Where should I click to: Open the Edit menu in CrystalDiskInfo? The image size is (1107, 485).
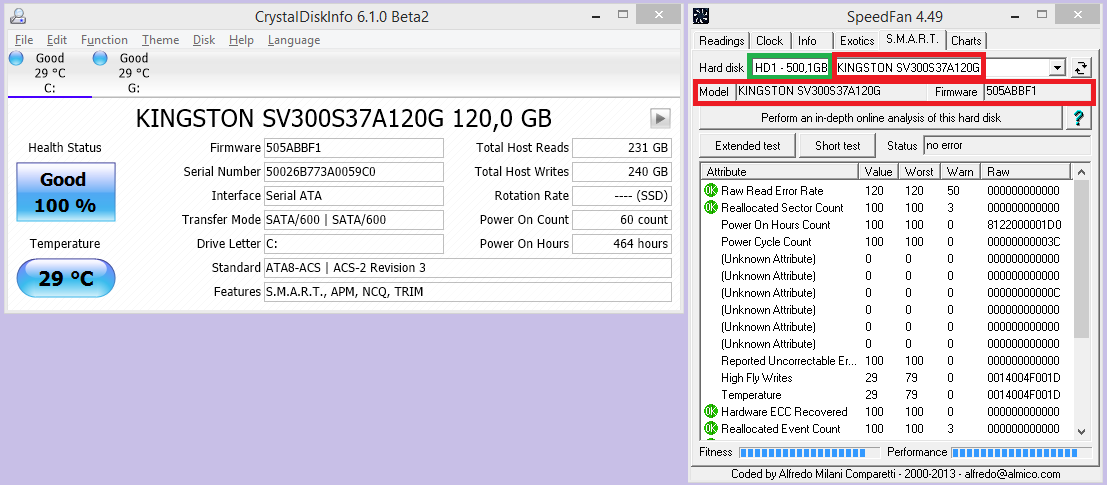pos(57,40)
